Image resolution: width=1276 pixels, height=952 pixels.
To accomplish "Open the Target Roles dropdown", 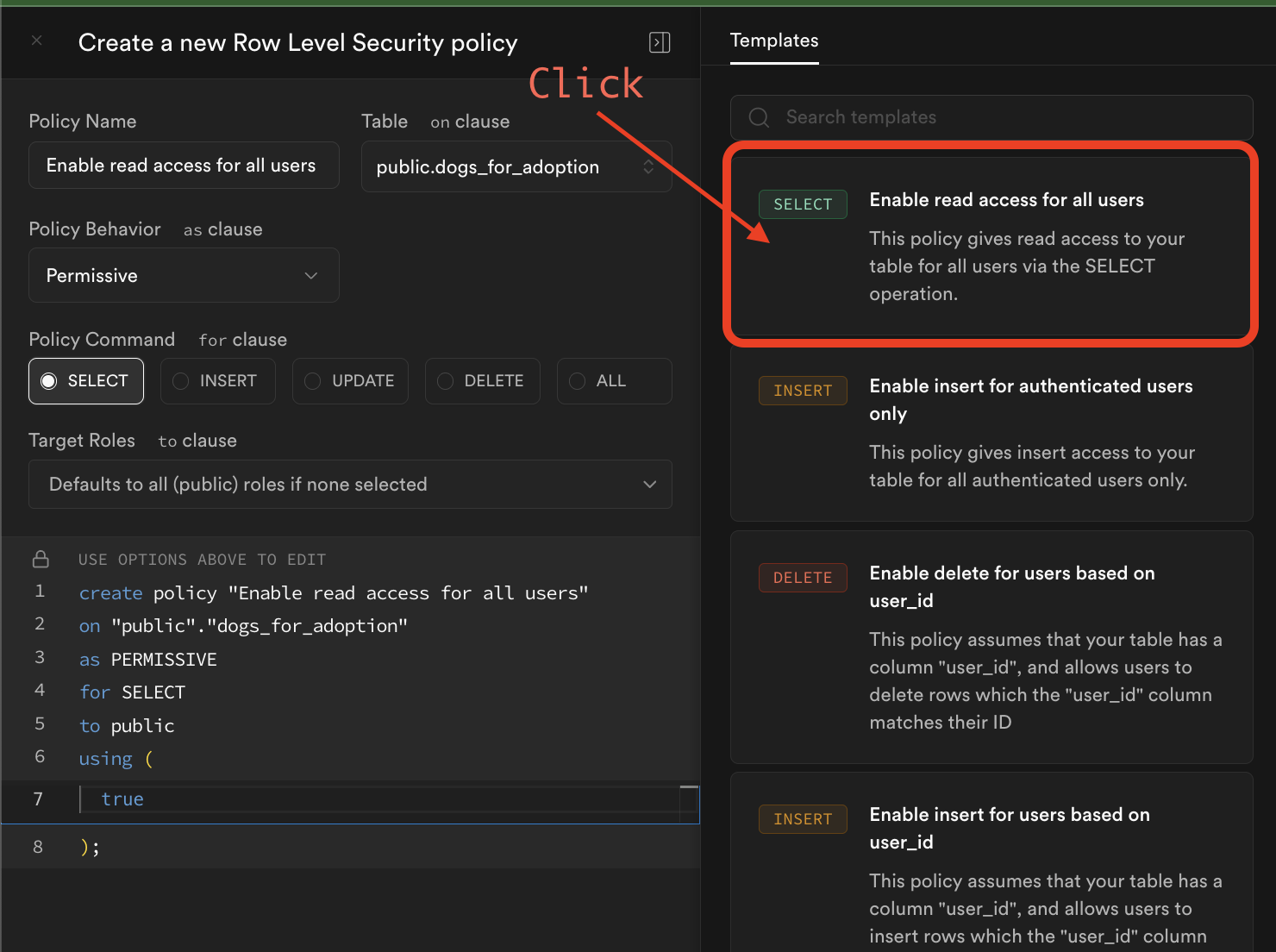I will click(350, 485).
